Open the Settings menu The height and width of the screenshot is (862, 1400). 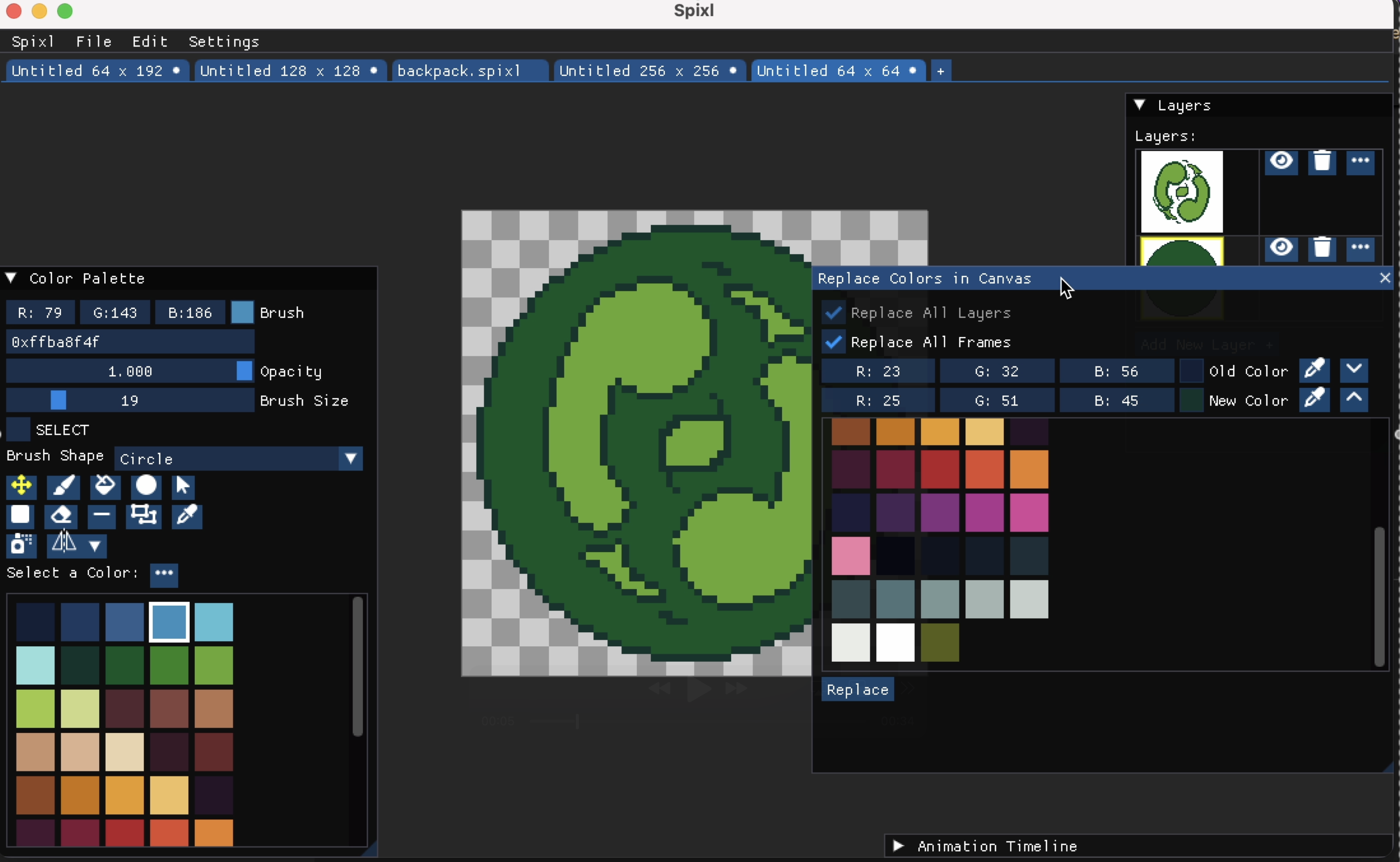(223, 42)
